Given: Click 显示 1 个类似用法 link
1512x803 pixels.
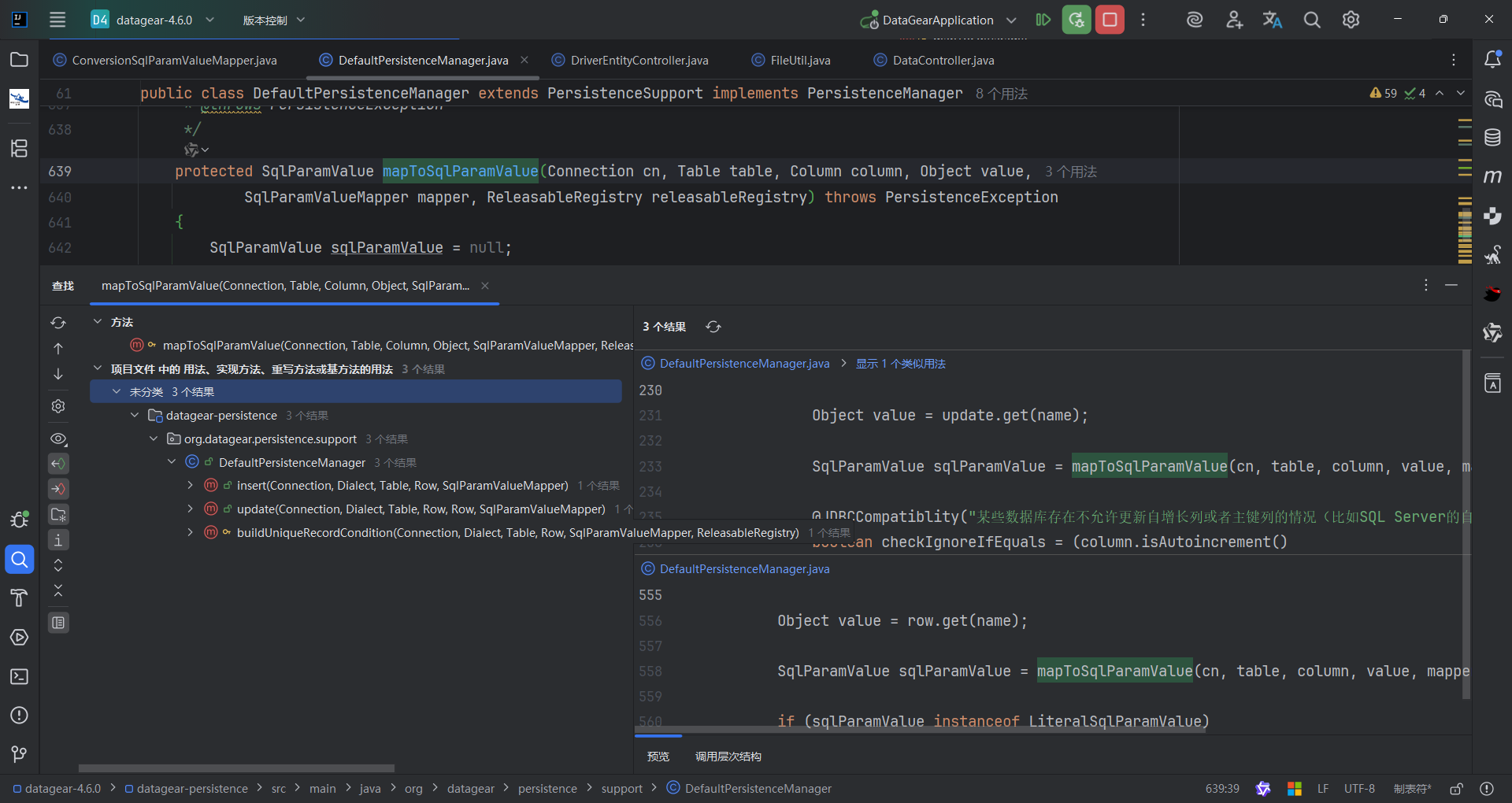Looking at the screenshot, I should tap(901, 364).
